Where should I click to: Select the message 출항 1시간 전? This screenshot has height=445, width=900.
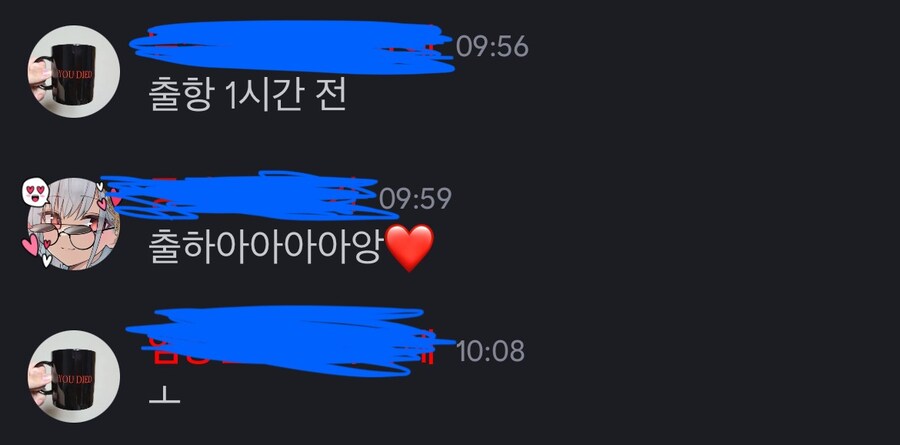(x=247, y=96)
